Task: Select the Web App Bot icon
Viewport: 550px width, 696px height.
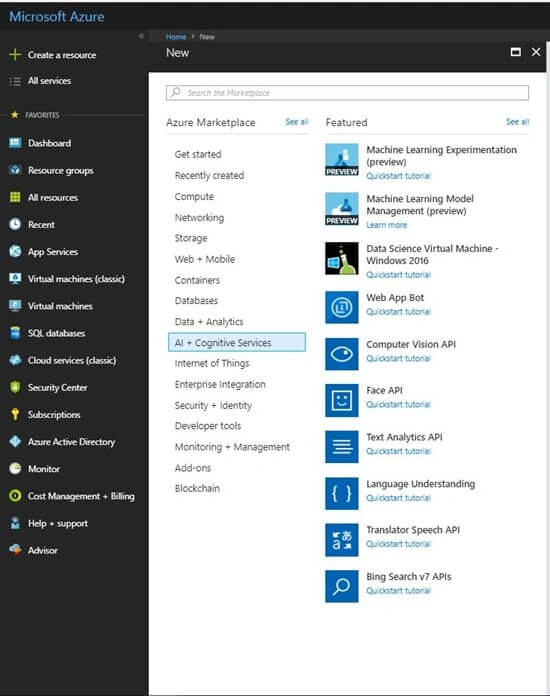Action: 341,307
